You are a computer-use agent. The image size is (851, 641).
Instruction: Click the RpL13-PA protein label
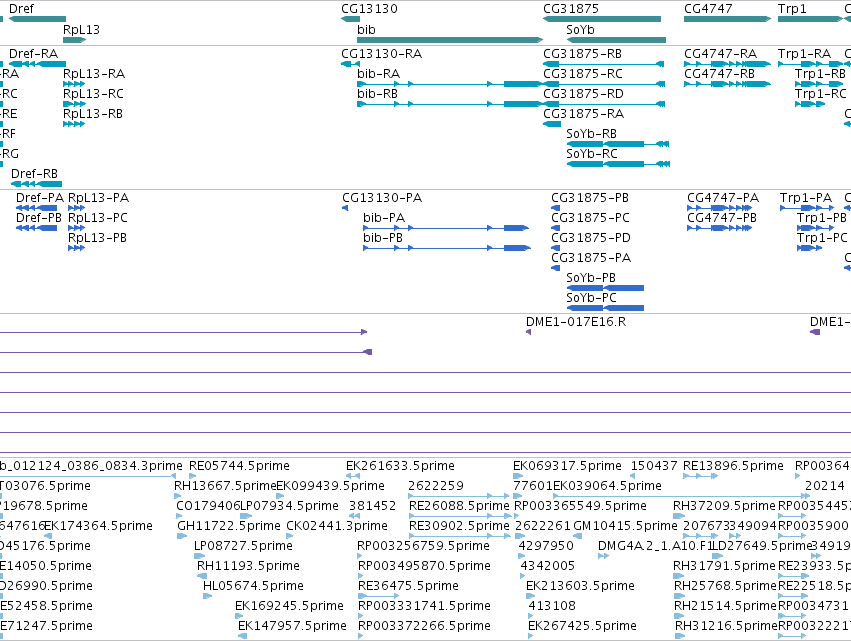point(98,198)
